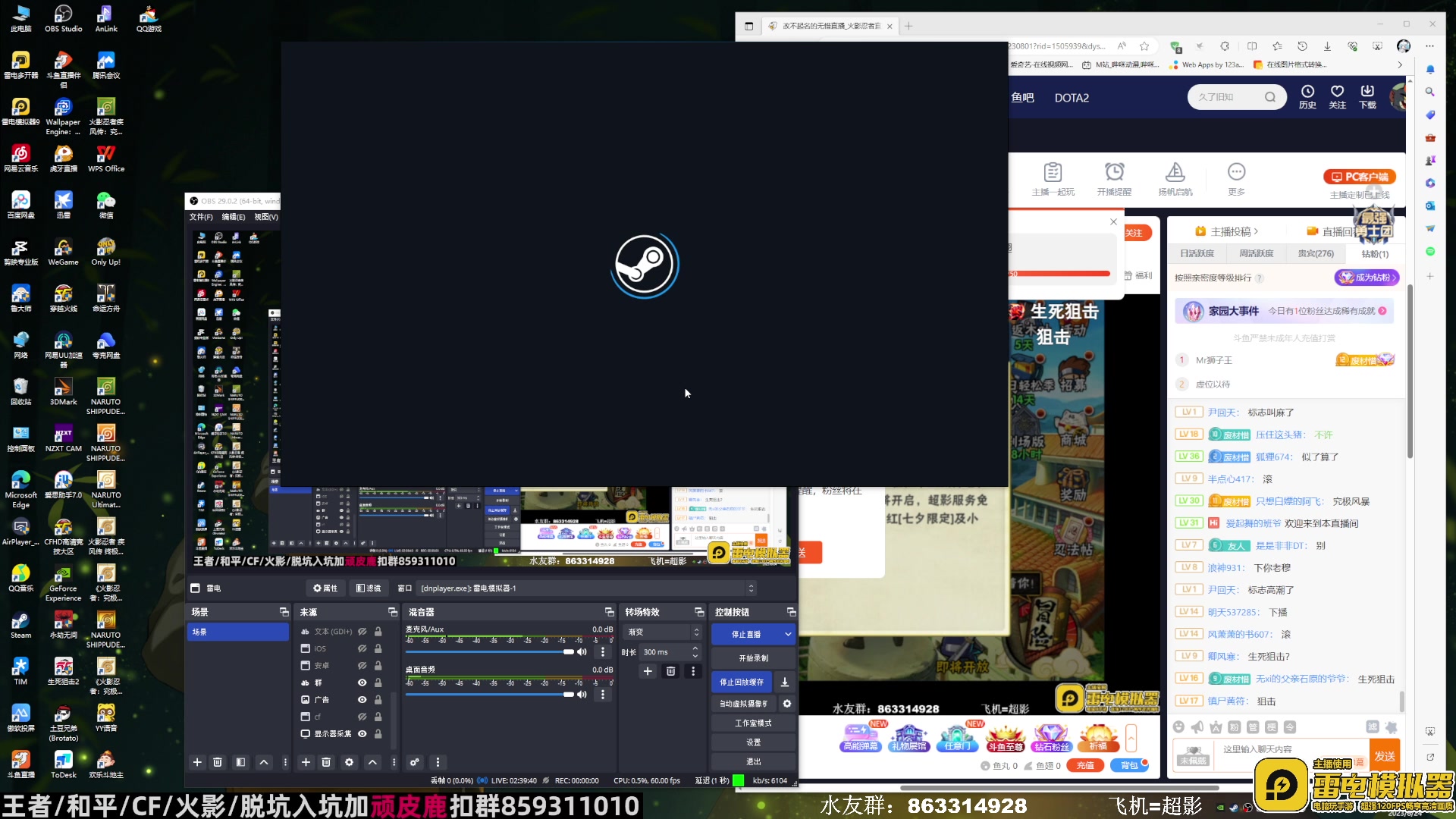Image resolution: width=1456 pixels, height=819 pixels.
Task: Open emoji picker in Douyu chat
Action: click(x=1178, y=727)
